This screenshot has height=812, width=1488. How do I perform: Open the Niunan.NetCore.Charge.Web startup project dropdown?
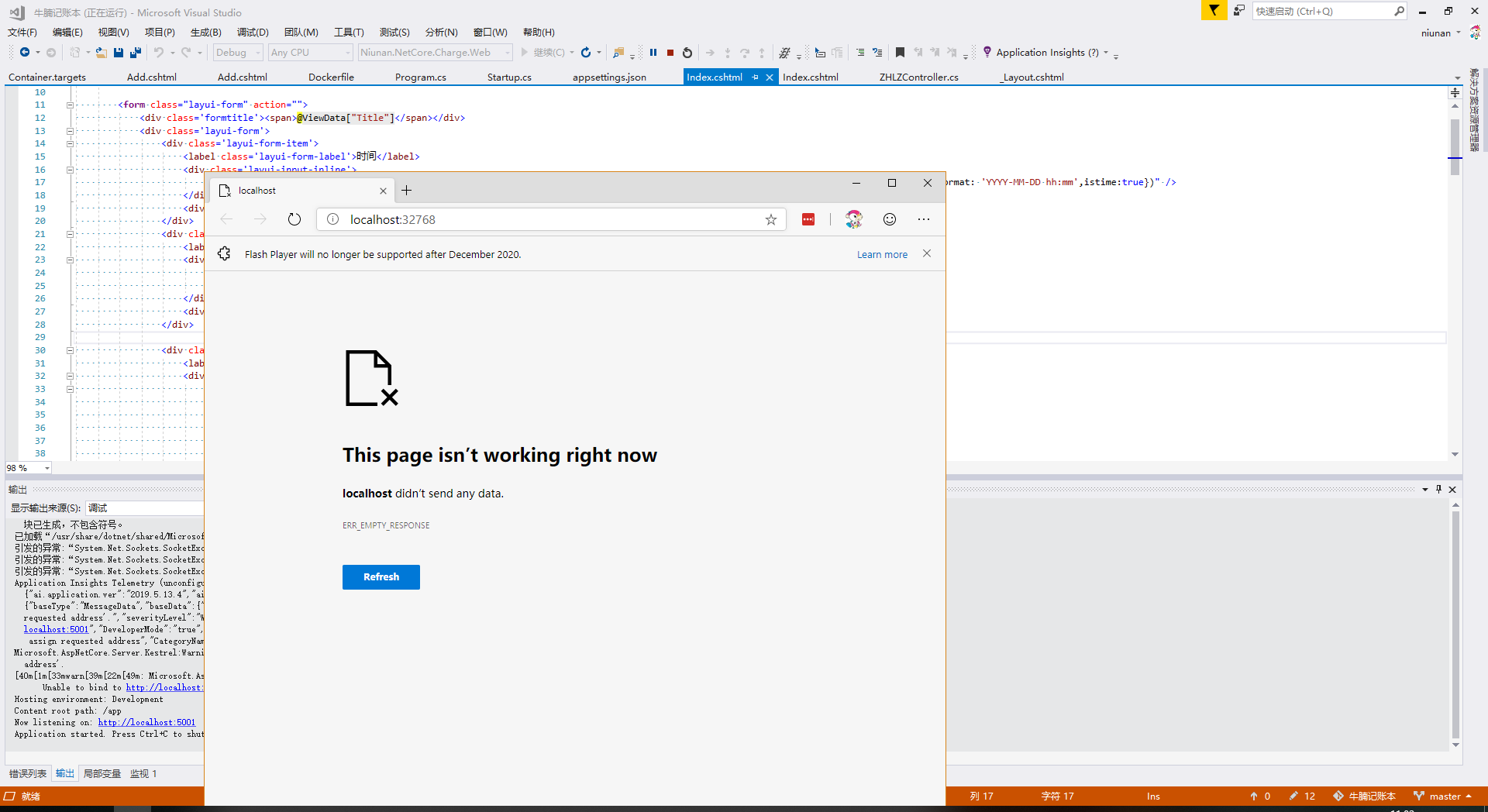tap(435, 53)
